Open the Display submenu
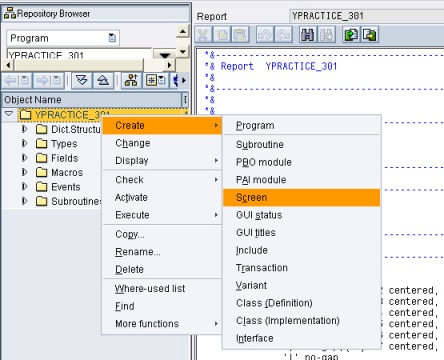Screen dimensions: 444x360 coord(162,161)
